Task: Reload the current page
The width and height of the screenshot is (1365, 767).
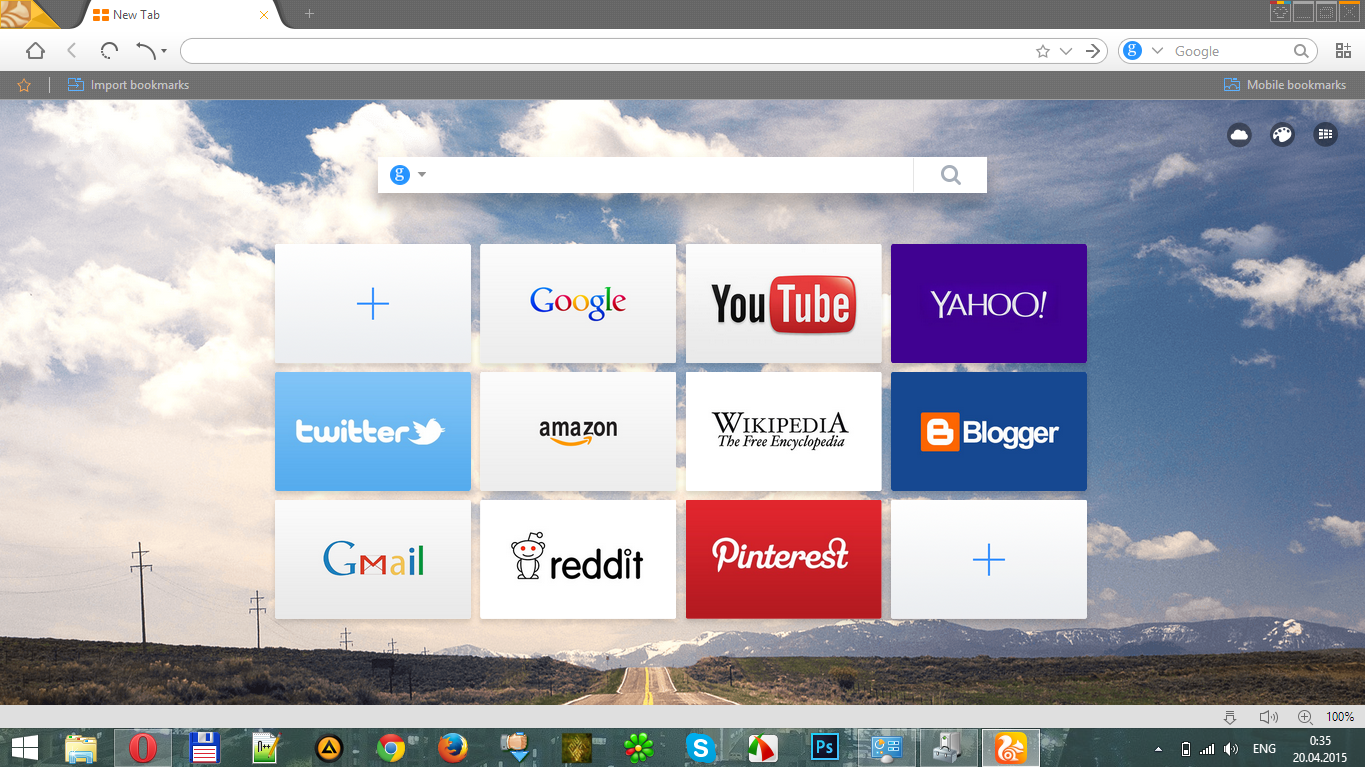Action: [x=109, y=51]
